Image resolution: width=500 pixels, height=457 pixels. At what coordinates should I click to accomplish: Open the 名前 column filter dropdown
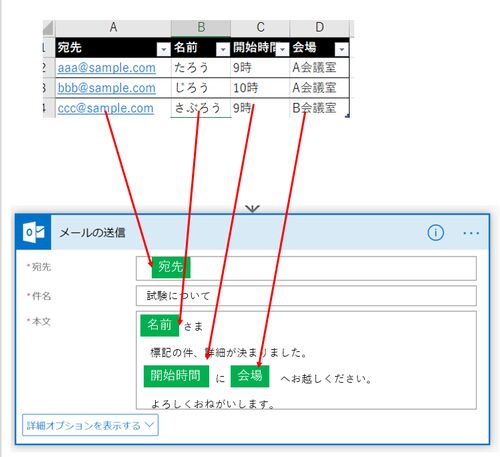point(223,50)
